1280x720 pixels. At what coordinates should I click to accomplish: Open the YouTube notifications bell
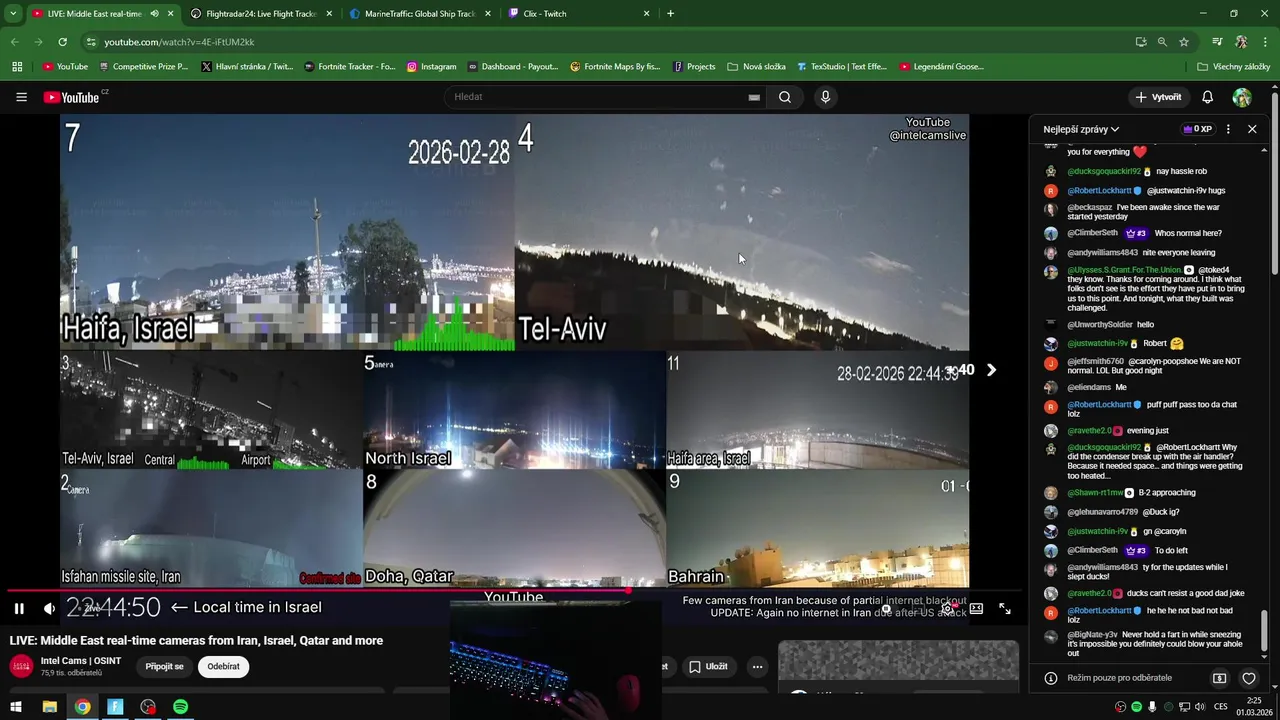click(x=1207, y=97)
